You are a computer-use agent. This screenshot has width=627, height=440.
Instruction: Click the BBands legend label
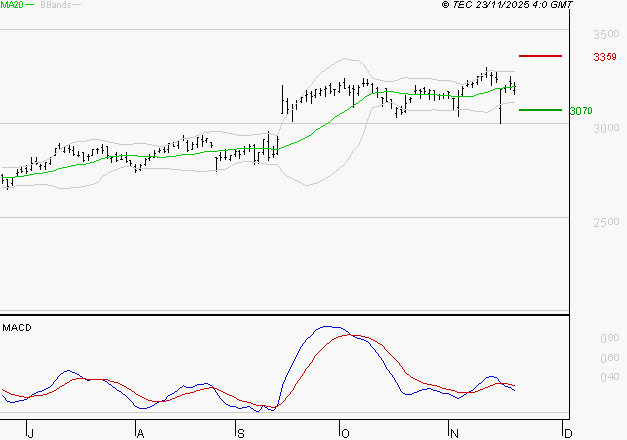pos(56,5)
